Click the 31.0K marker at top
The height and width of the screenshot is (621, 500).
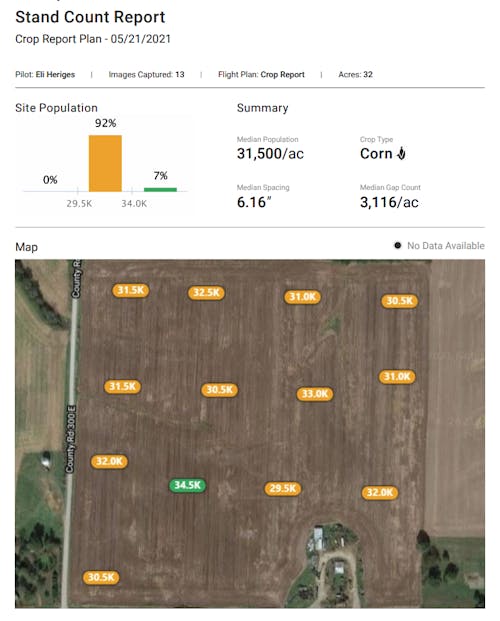[302, 297]
